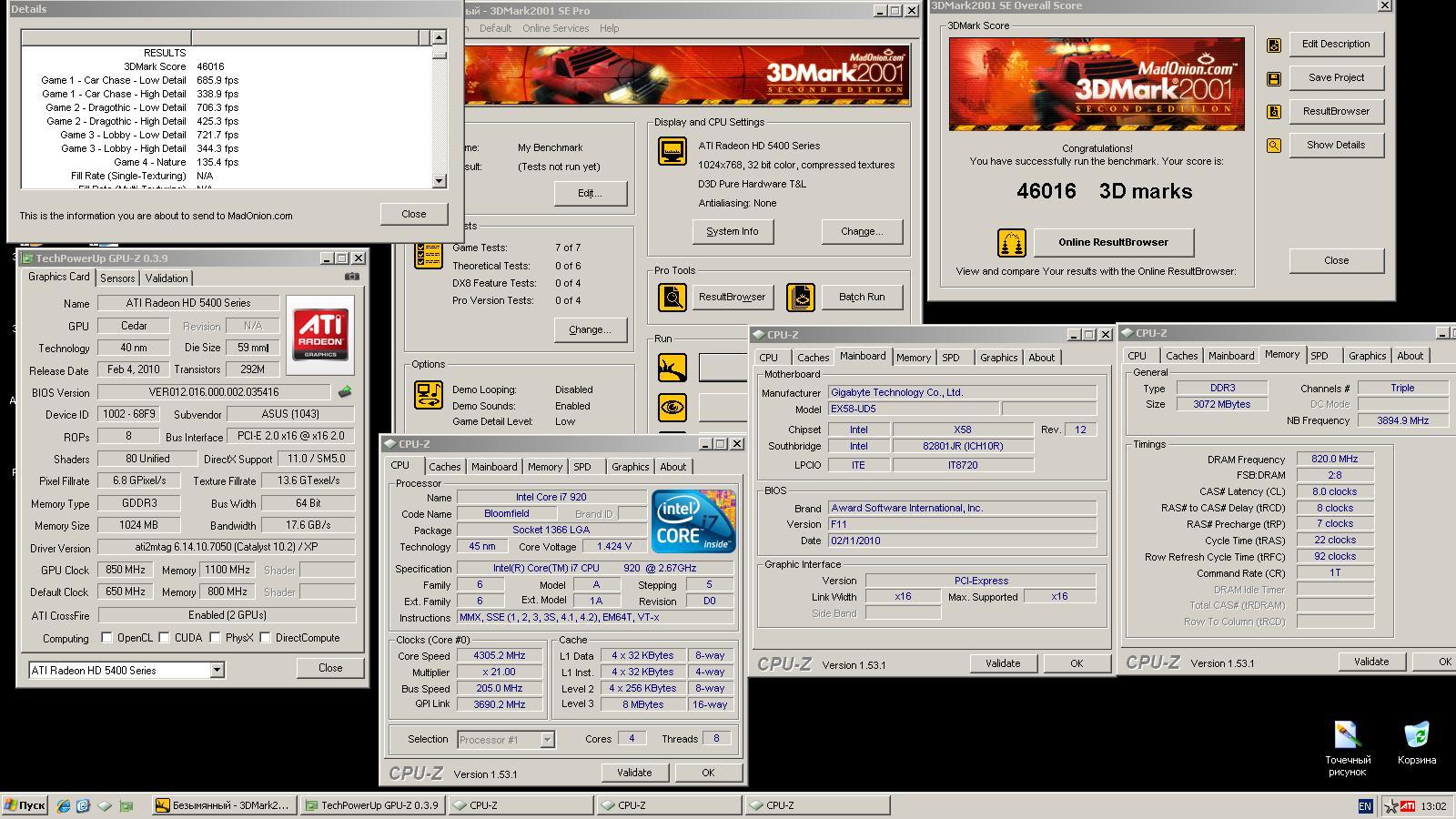Click the GPU-Z screenshot camera icon
1456x819 pixels.
point(352,277)
